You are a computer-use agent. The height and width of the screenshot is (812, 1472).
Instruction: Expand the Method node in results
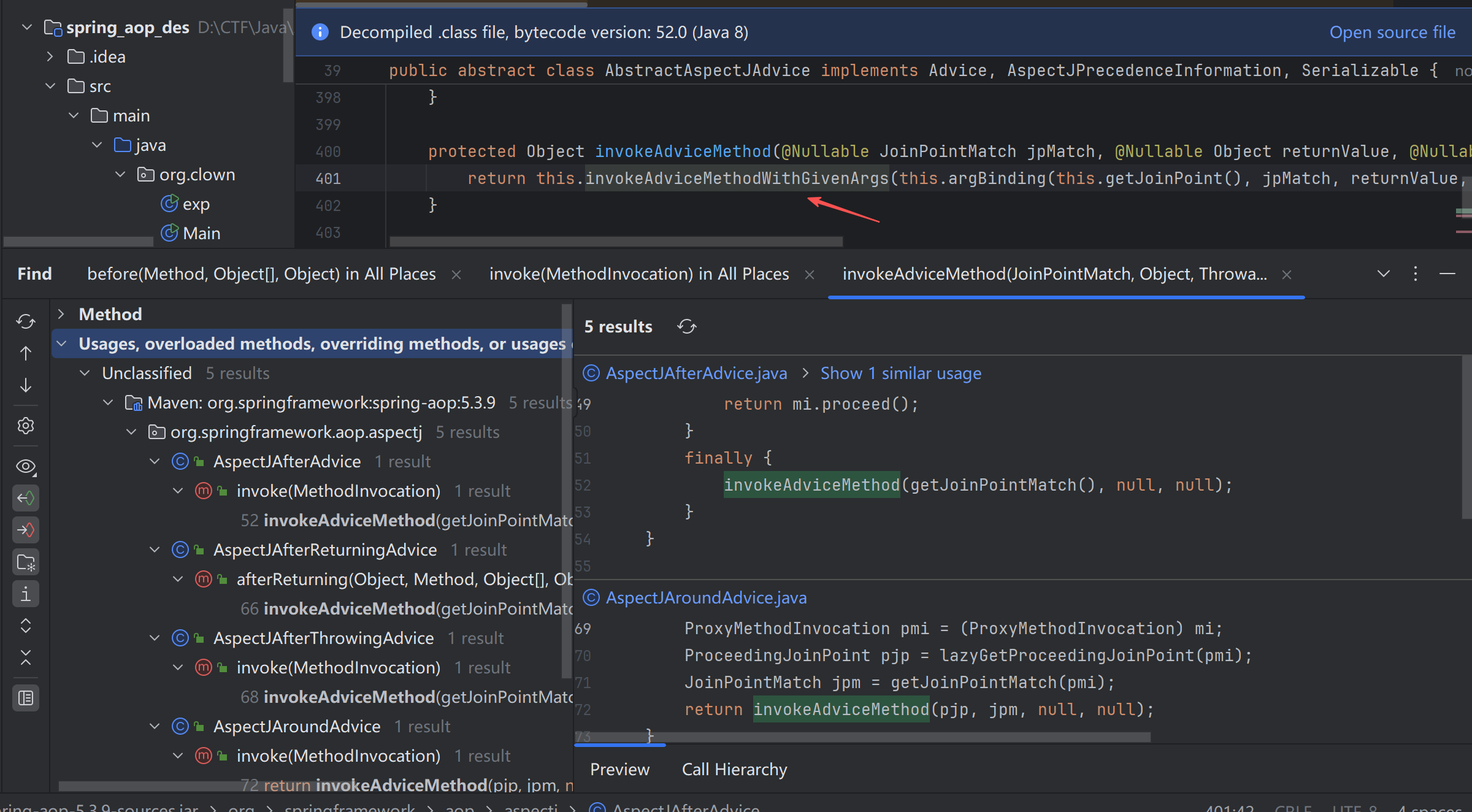pyautogui.click(x=61, y=314)
